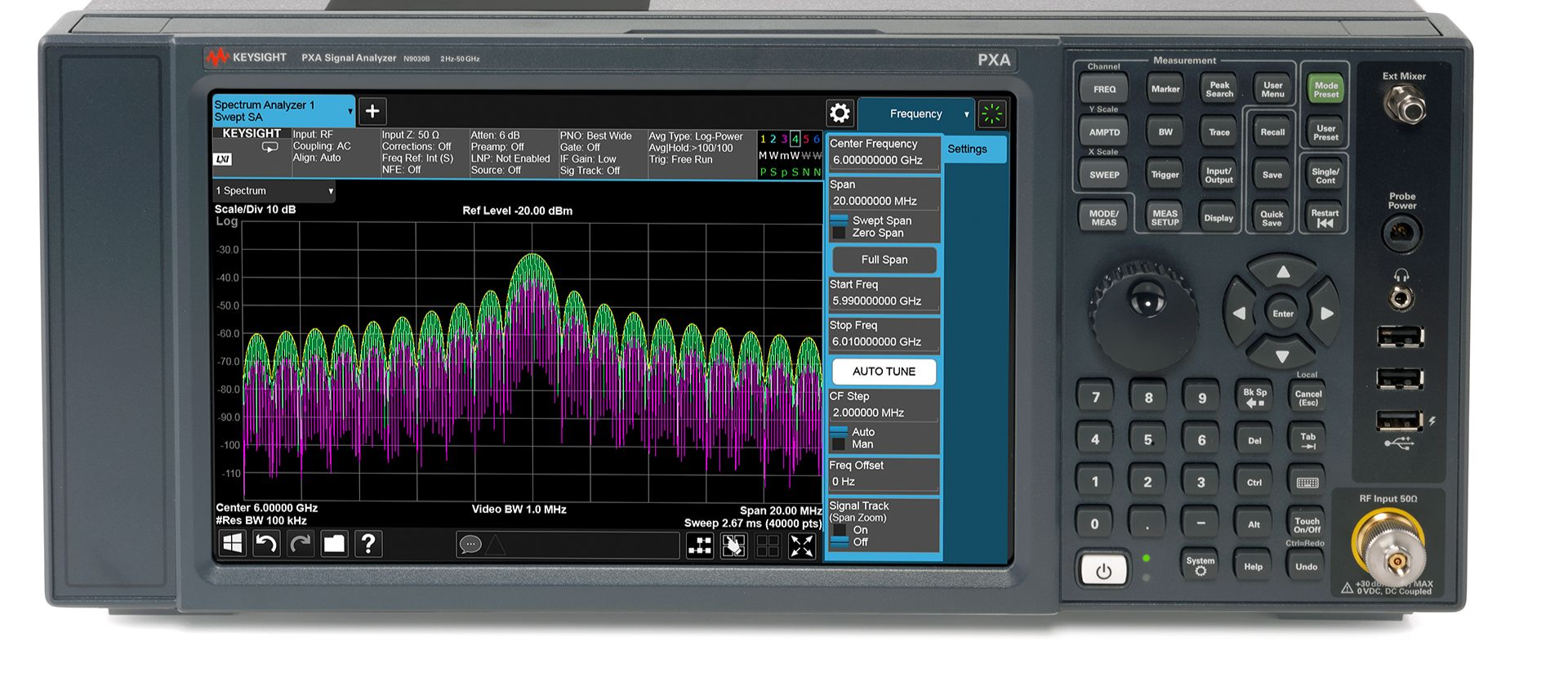Click the Quick Save hardkey
Screen dimensions: 1568x673
coord(1272,218)
